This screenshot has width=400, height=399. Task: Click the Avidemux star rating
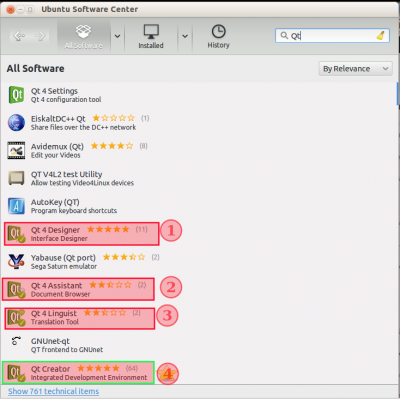(x=112, y=146)
